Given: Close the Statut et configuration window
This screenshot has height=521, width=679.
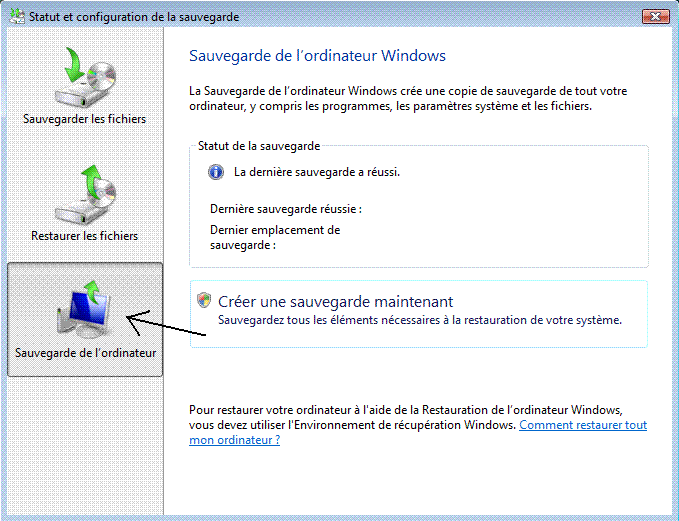Looking at the screenshot, I should pos(656,16).
